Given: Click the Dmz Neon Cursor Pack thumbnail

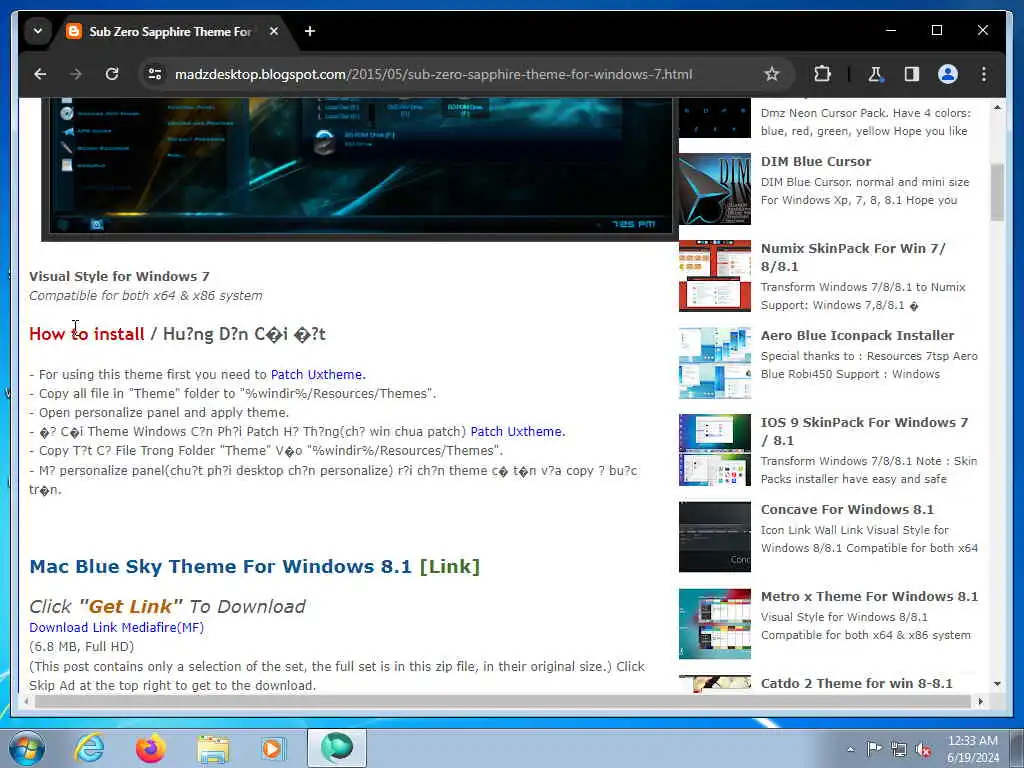Looking at the screenshot, I should [x=714, y=118].
